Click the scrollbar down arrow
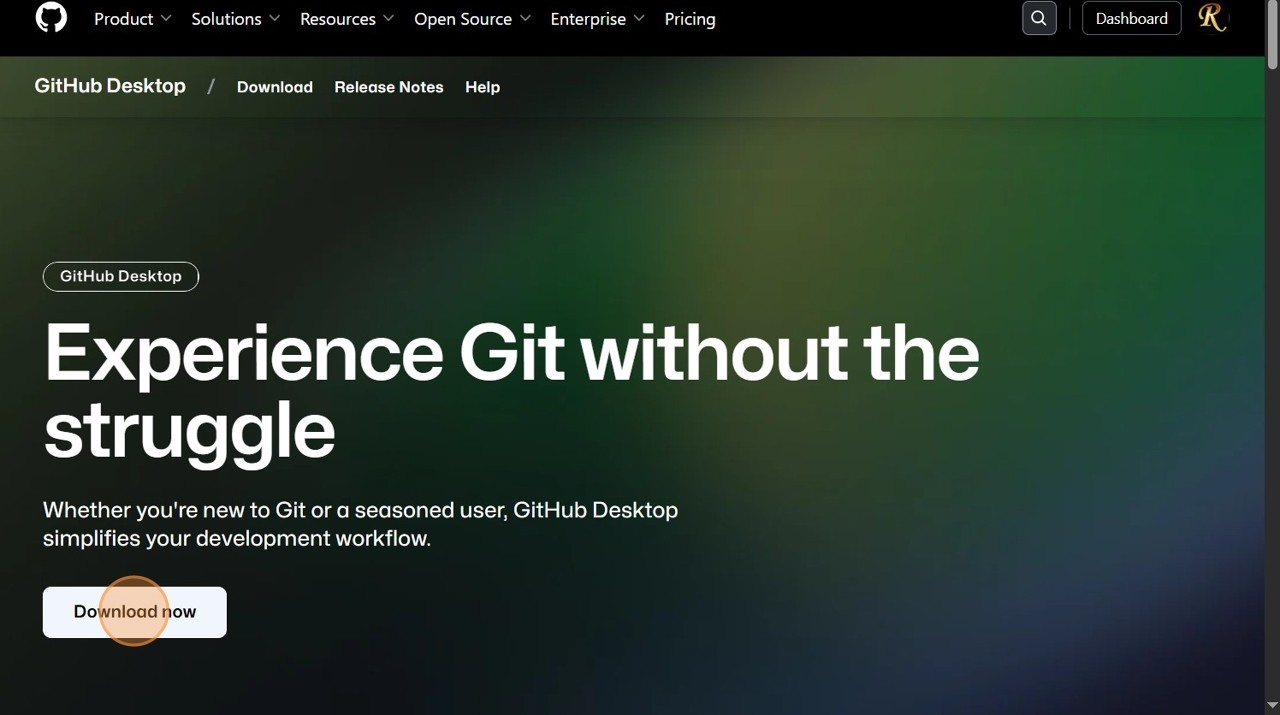Viewport: 1280px width, 715px height. click(x=1272, y=708)
